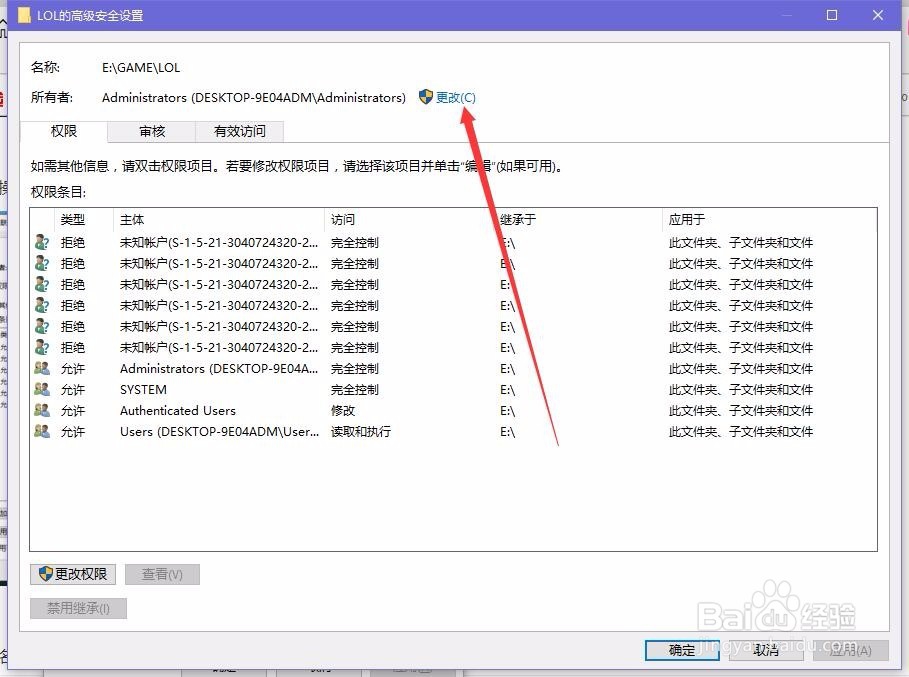The width and height of the screenshot is (909, 677).
Task: Select the Users (DESKTOP-9E04ADM\User... entry
Action: coord(453,432)
